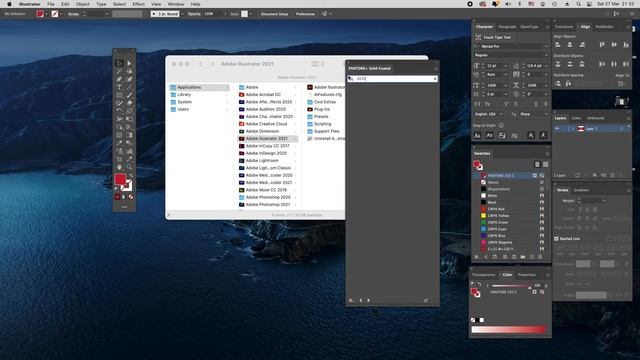The width and height of the screenshot is (640, 360).
Task: Go to the next swatch library arrow
Action: [369, 300]
